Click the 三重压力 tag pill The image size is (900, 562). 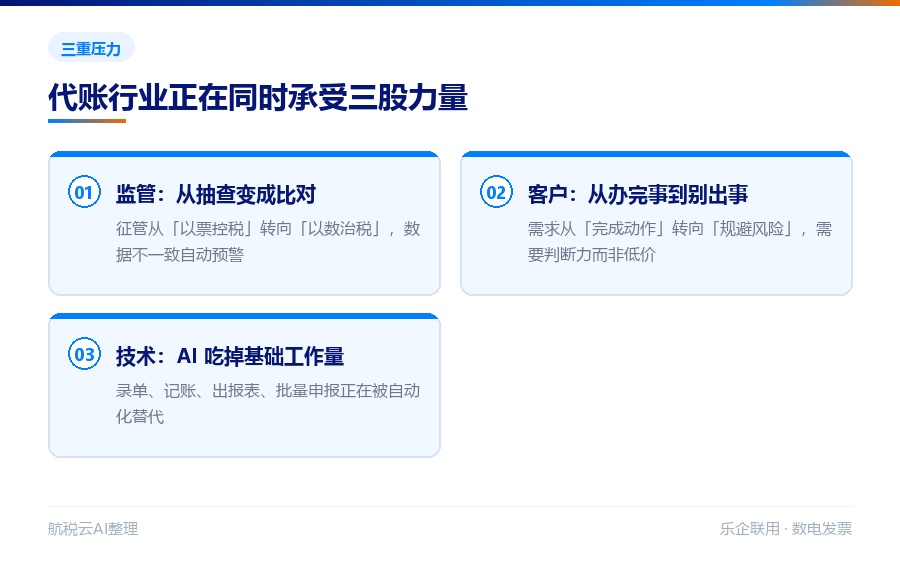pos(91,48)
